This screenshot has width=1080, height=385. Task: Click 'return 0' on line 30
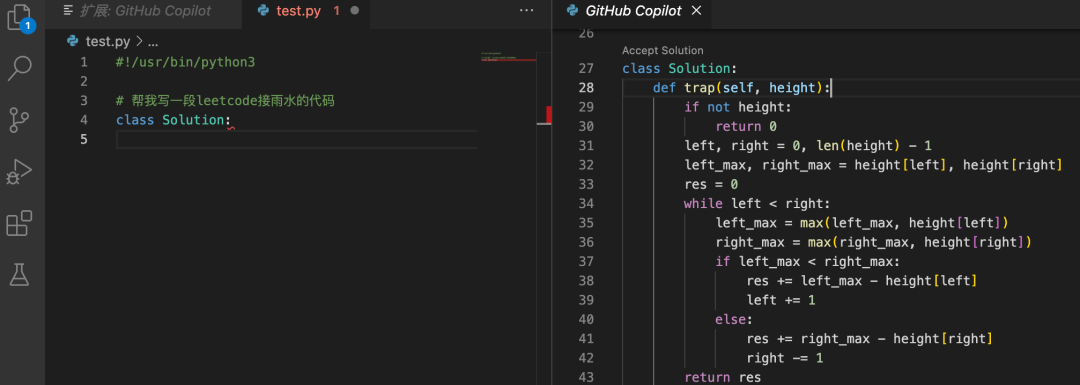coord(746,127)
